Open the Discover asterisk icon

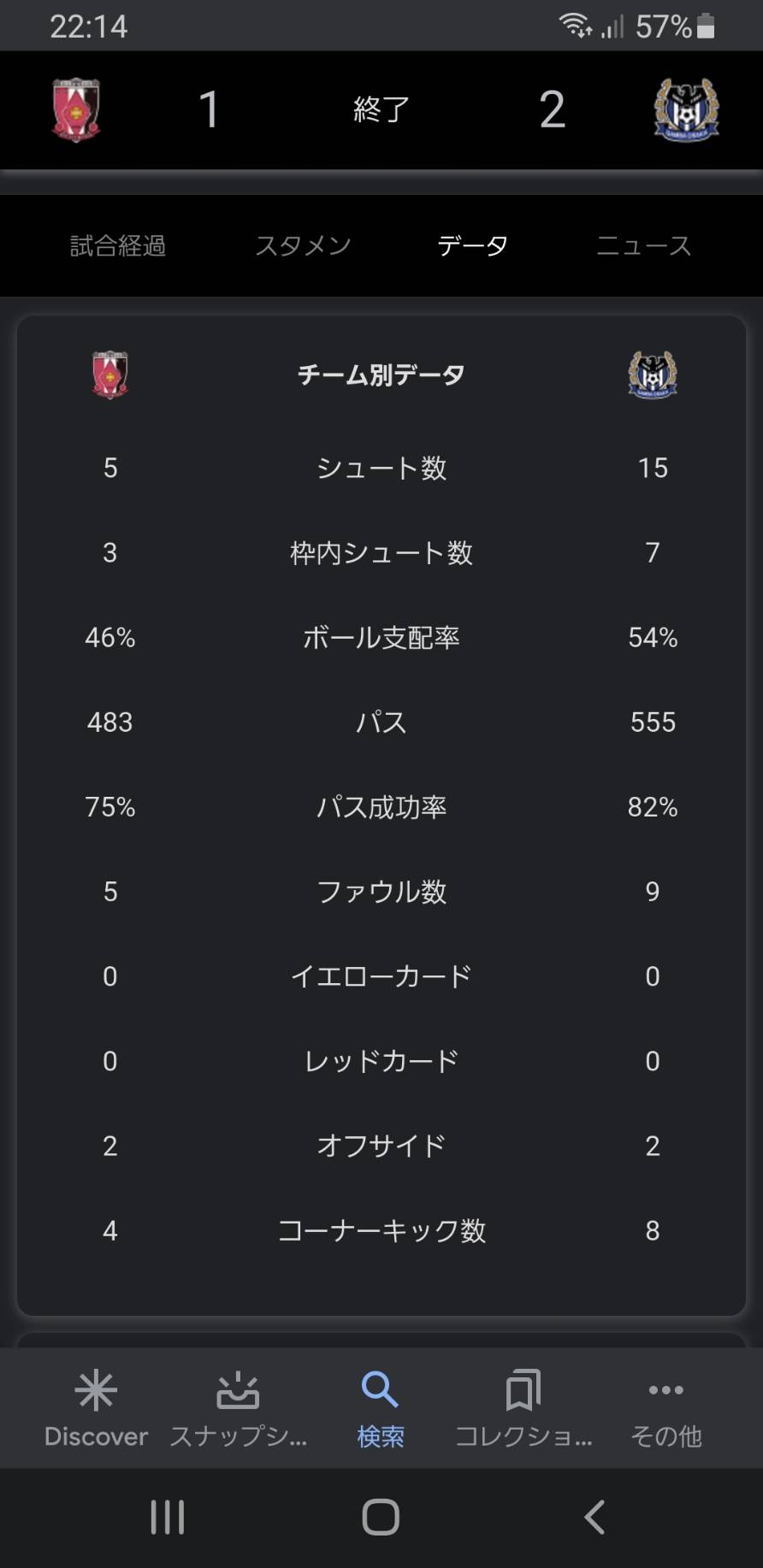coord(96,1390)
